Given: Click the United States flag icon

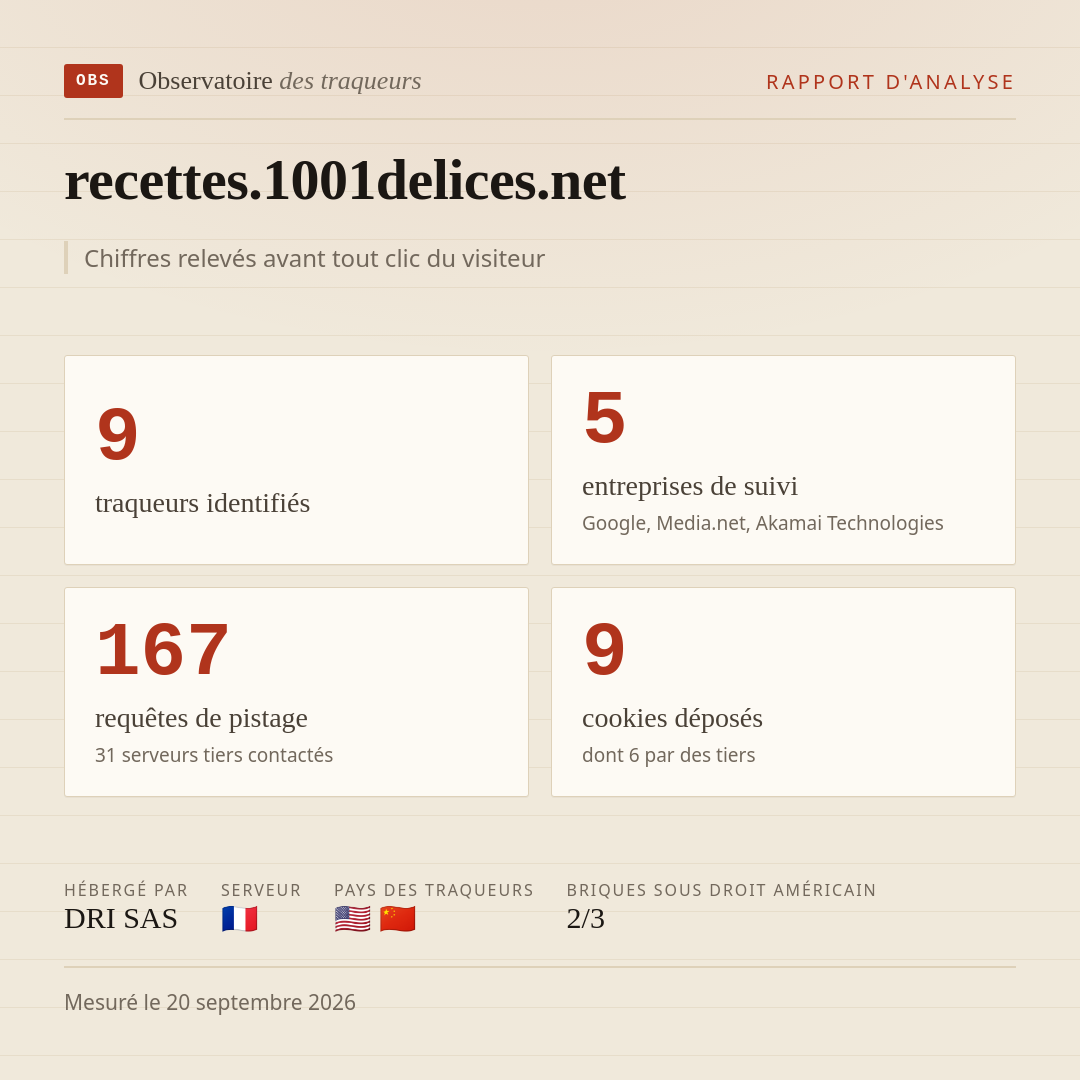Looking at the screenshot, I should [353, 919].
